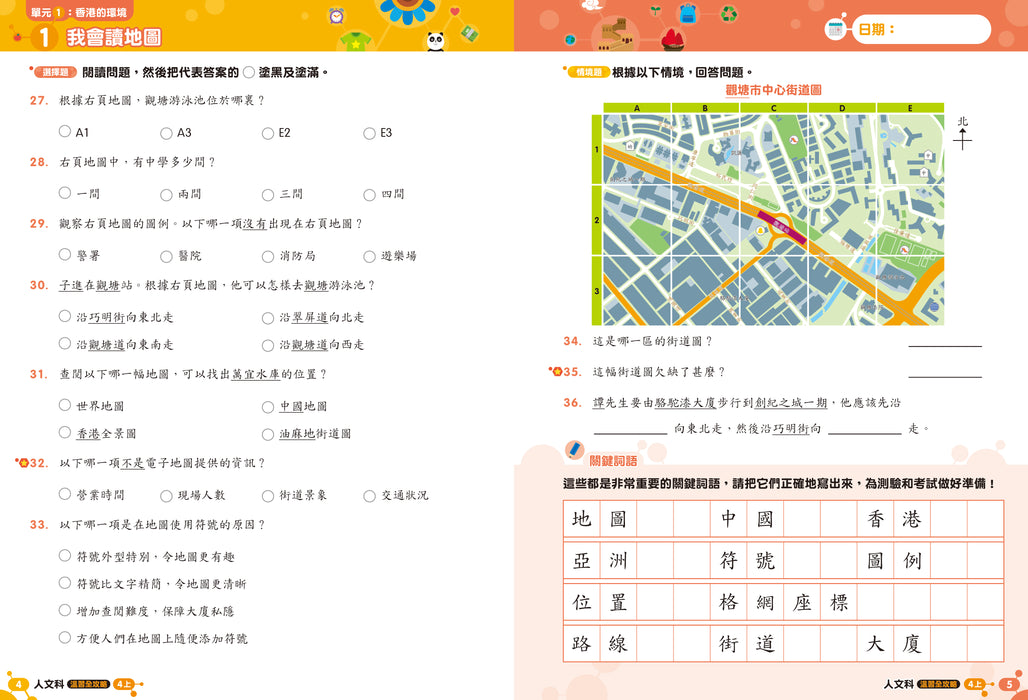Click the 格網座標 keyword in the grid
This screenshot has width=1028, height=700.
(783, 602)
